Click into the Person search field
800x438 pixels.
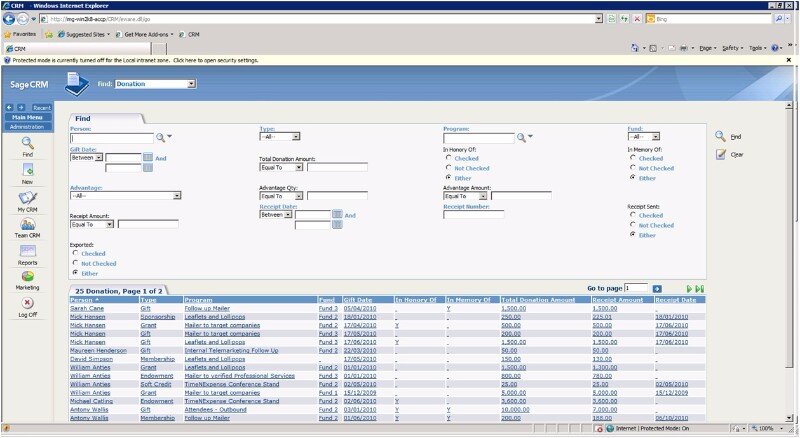(x=111, y=137)
